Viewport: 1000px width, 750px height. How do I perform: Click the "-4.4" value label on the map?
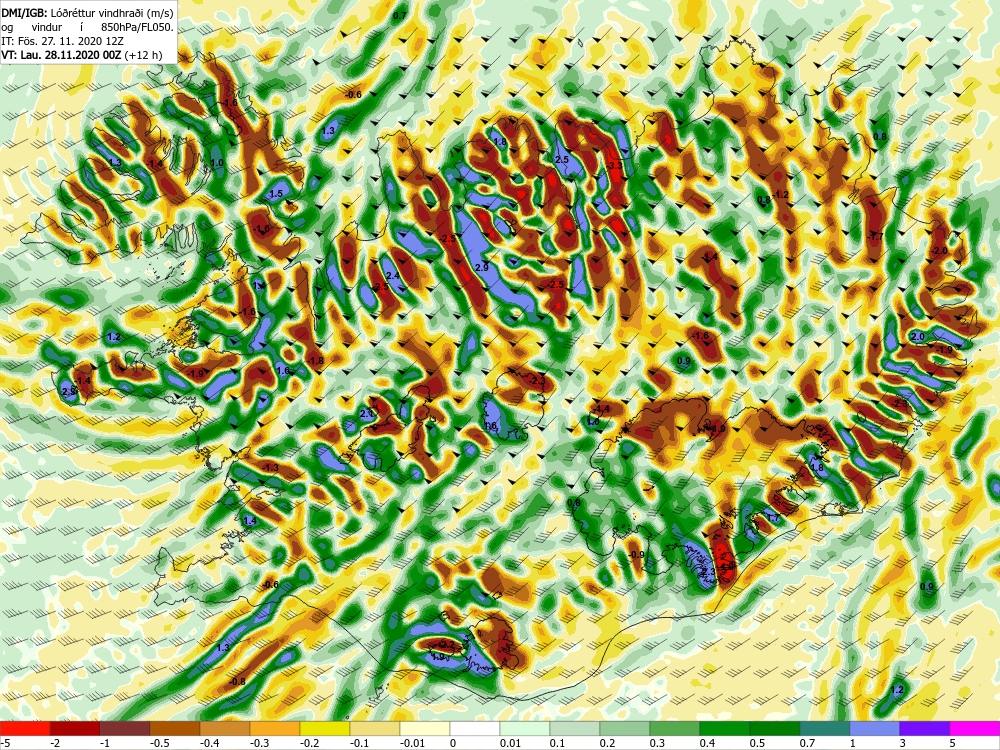coord(601,409)
